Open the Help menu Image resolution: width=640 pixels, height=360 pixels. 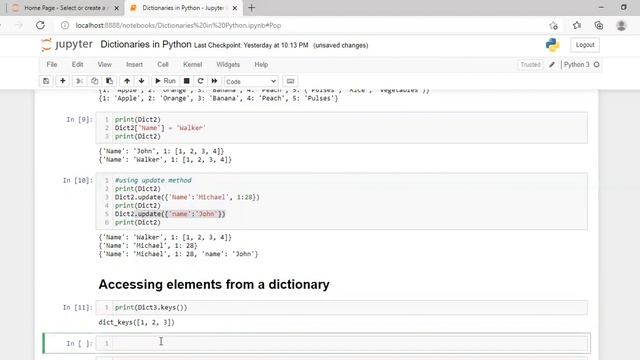point(261,64)
